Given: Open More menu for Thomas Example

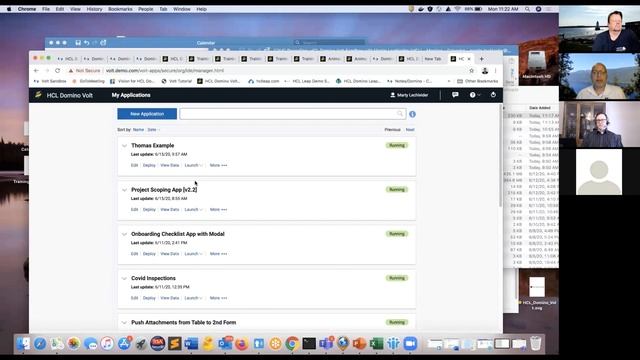Looking at the screenshot, I should [x=218, y=165].
